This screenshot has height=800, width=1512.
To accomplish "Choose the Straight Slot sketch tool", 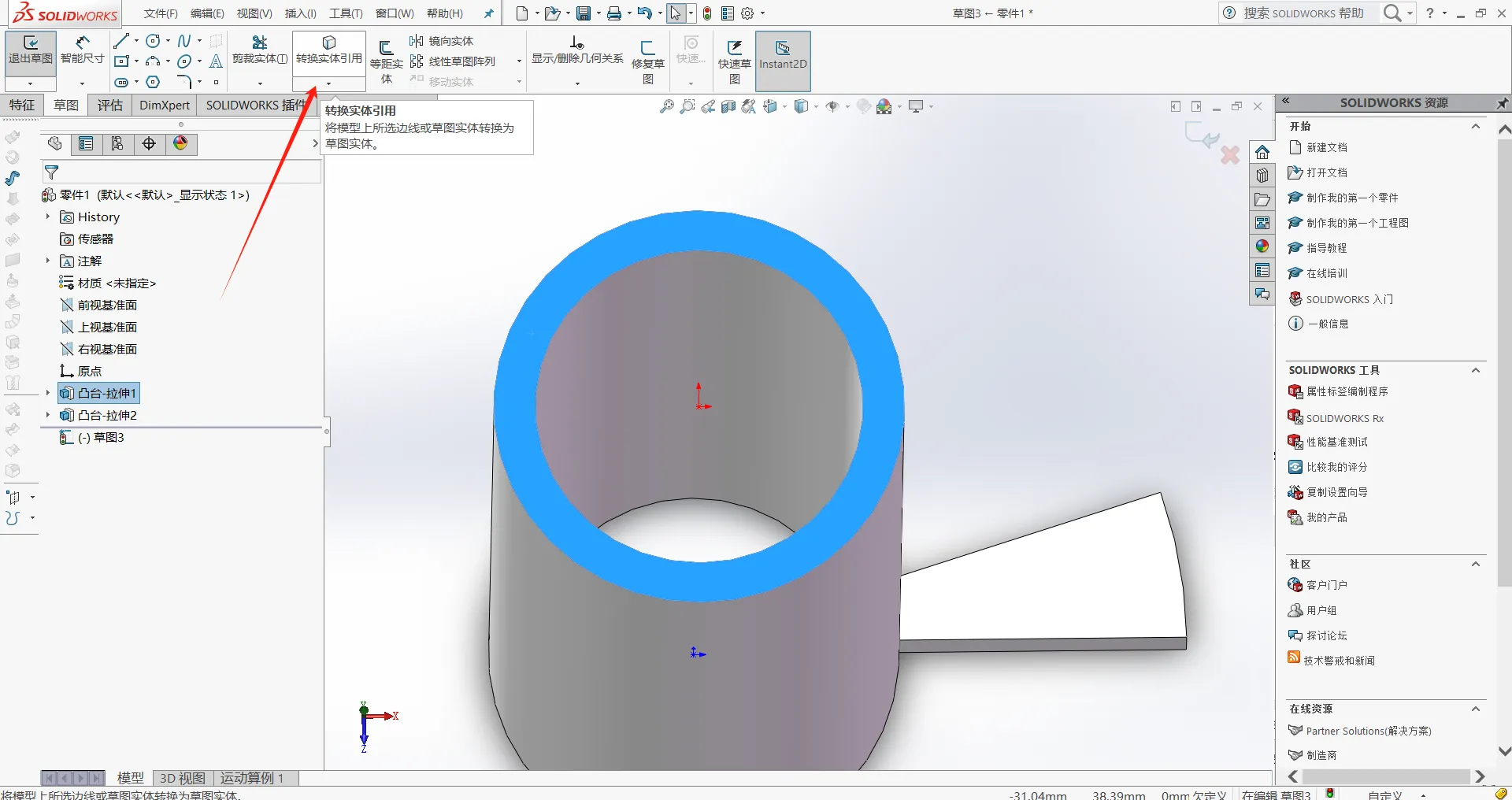I will (x=121, y=82).
